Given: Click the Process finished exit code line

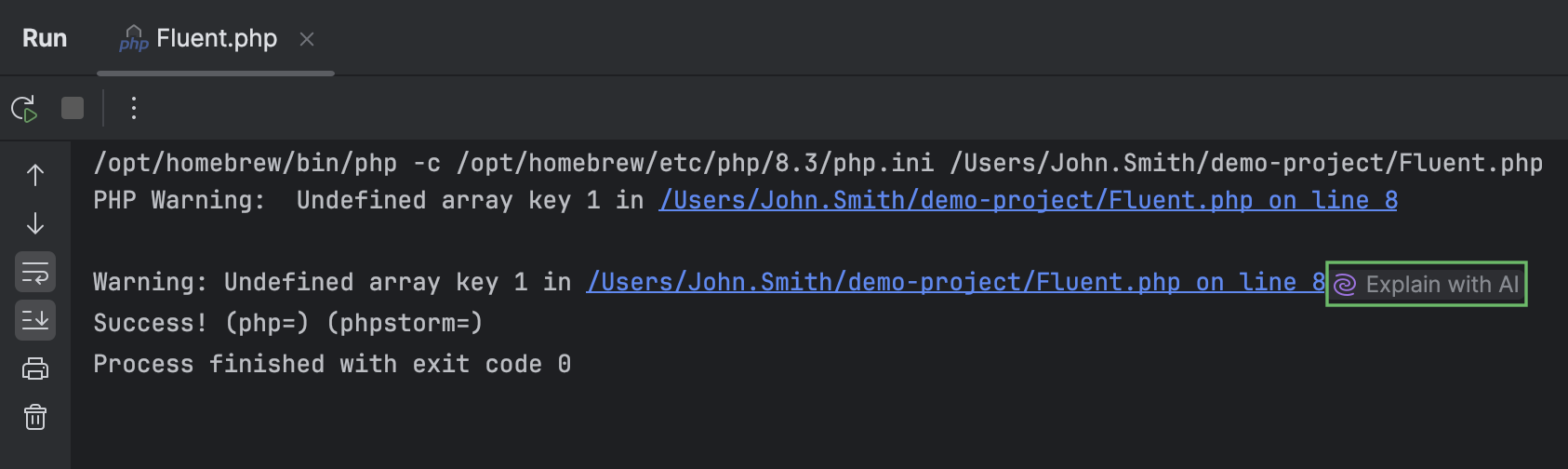Looking at the screenshot, I should coord(331,365).
